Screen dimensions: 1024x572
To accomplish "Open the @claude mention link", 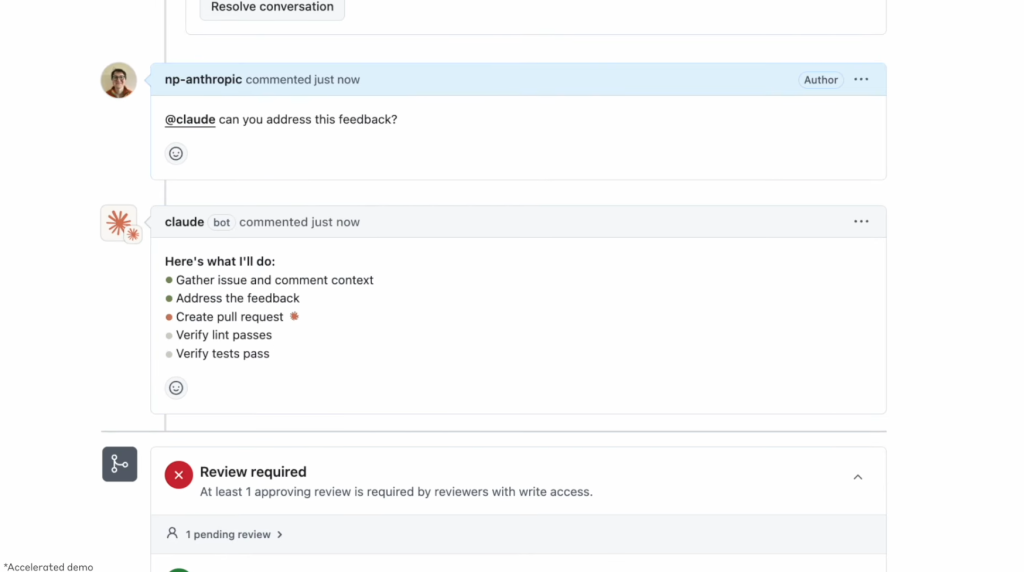I will click(x=190, y=119).
